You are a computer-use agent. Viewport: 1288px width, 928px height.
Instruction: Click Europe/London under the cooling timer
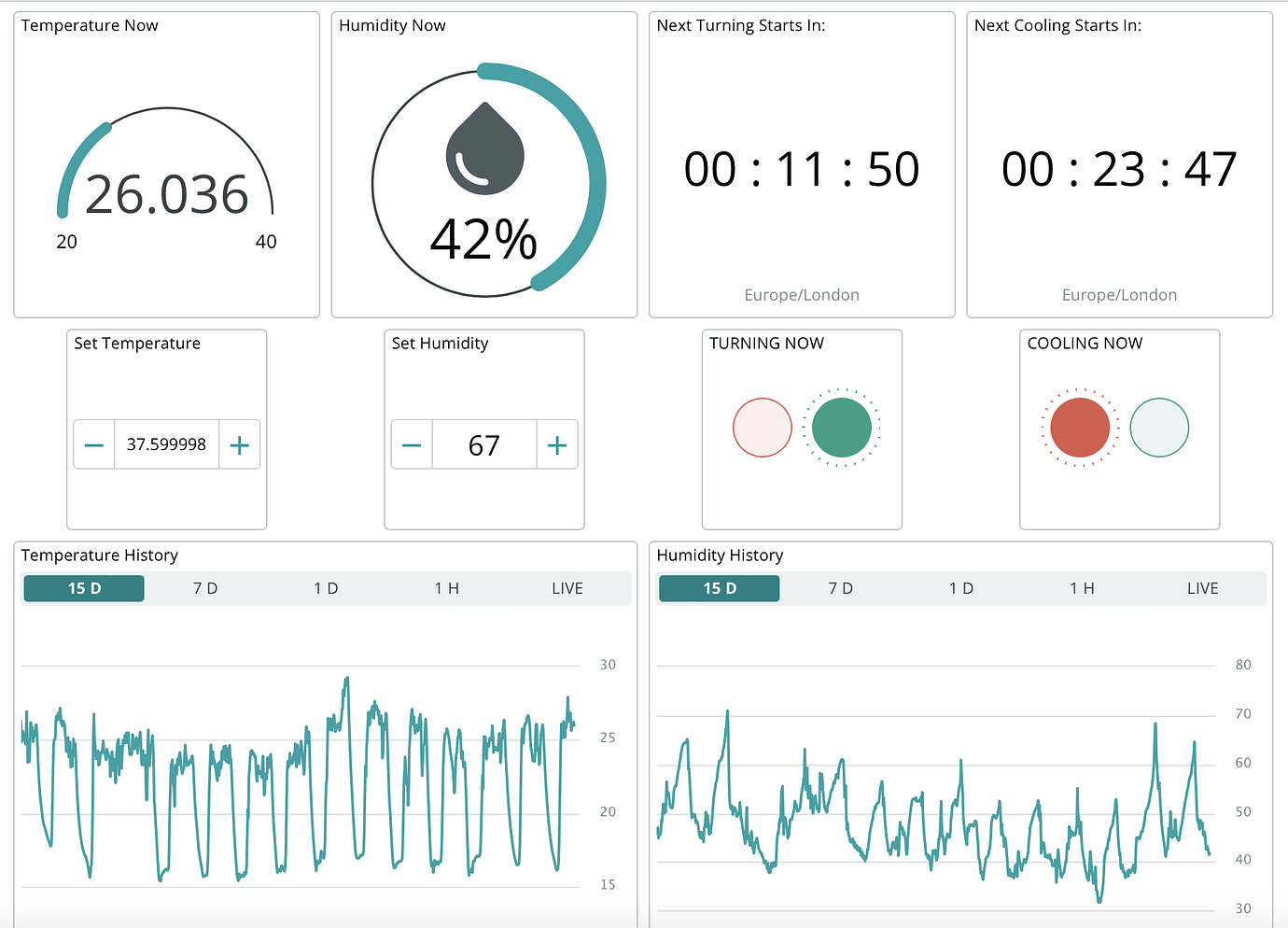[1119, 294]
